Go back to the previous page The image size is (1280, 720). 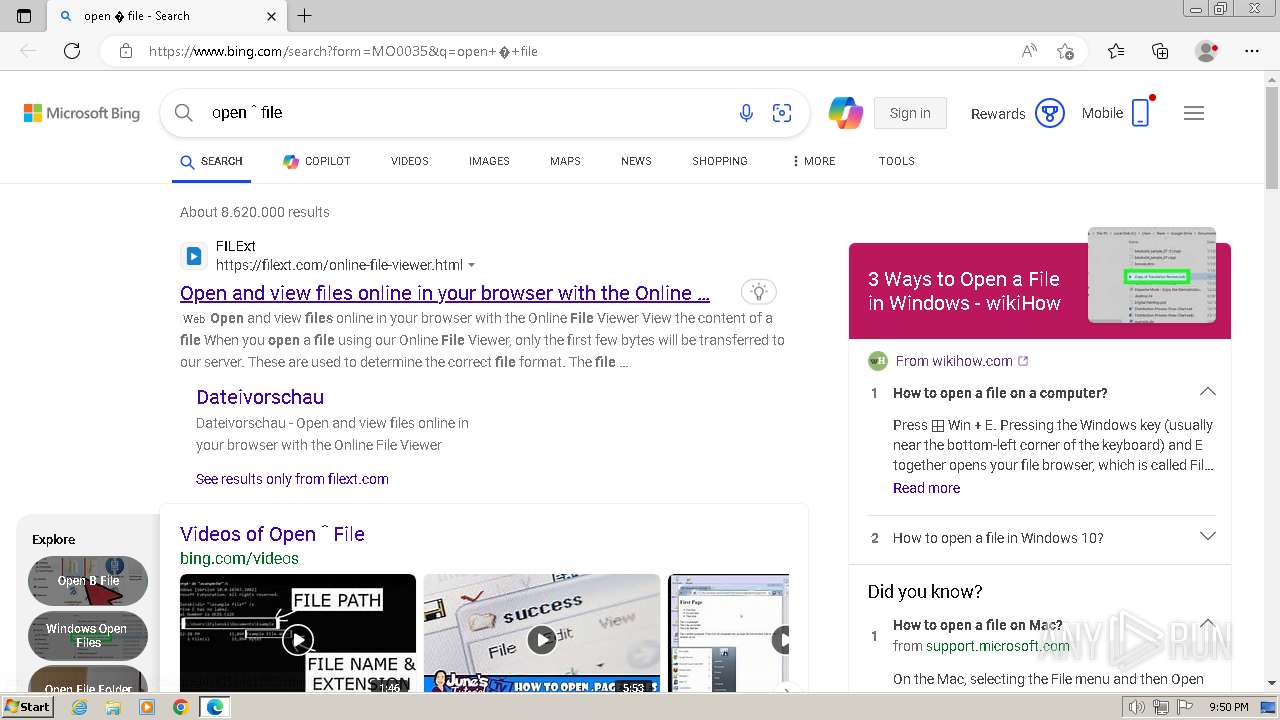pos(28,51)
